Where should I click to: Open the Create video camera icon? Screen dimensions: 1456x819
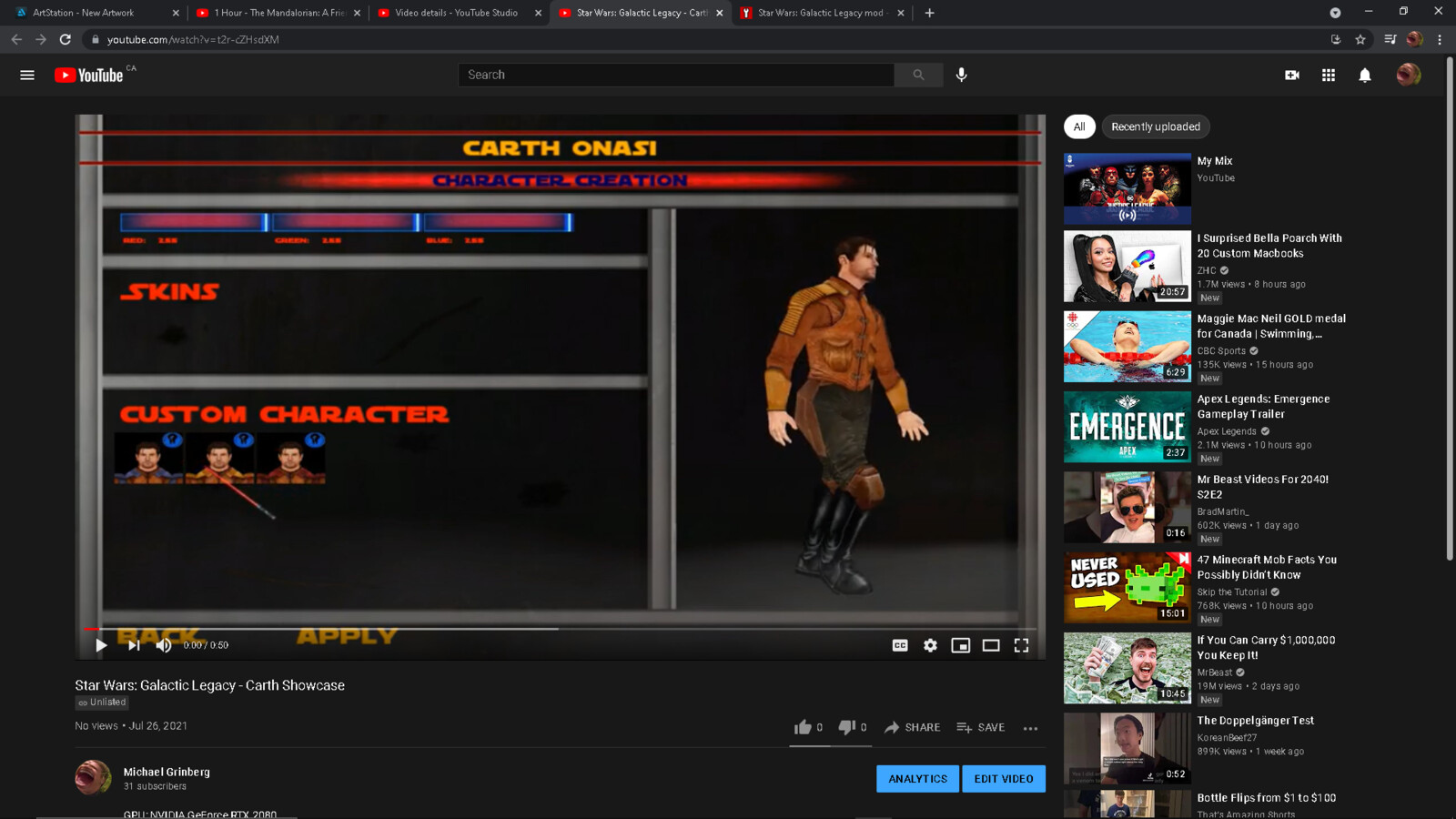click(1291, 75)
